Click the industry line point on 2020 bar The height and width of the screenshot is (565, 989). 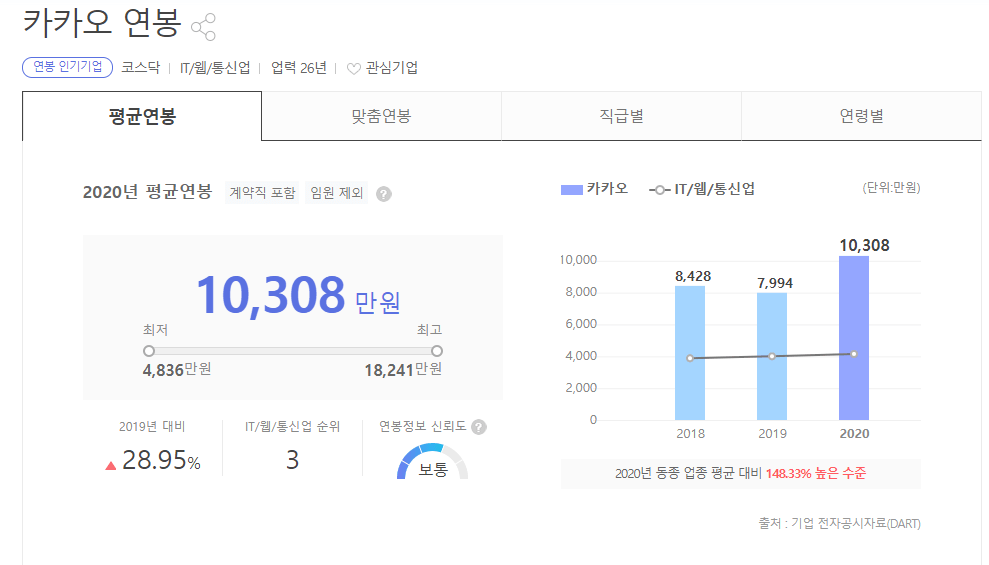(x=854, y=354)
